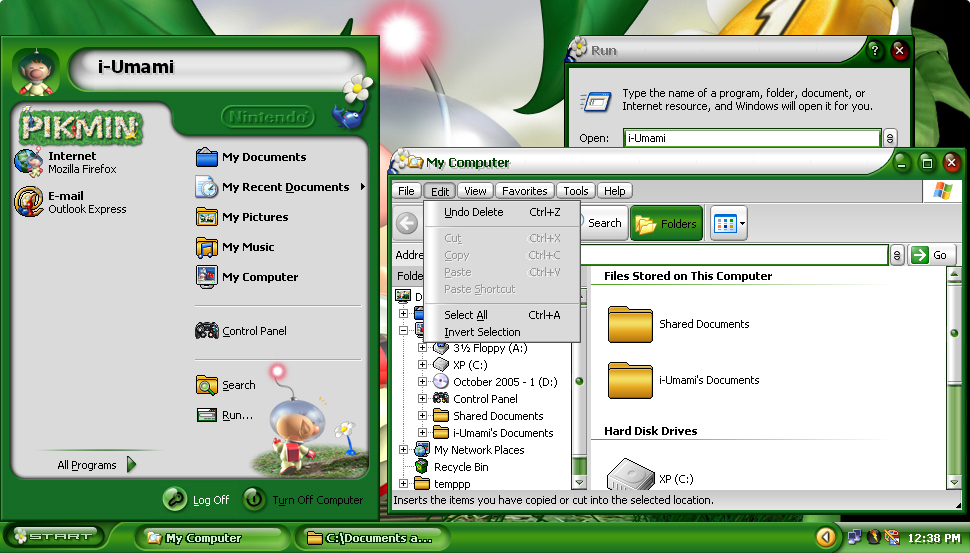Image resolution: width=970 pixels, height=553 pixels.
Task: Select temppp folder in tree
Action: [x=442, y=484]
